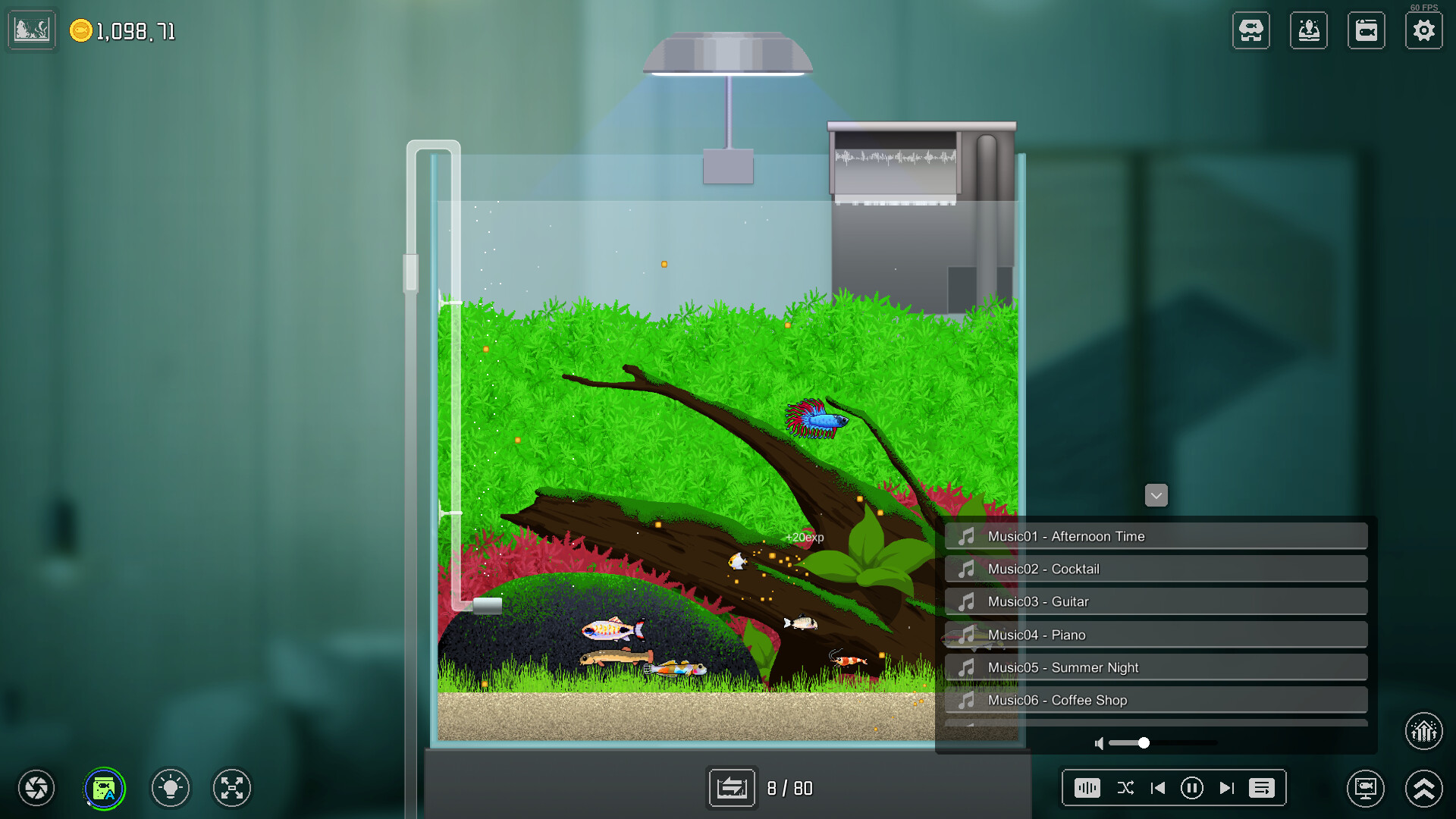Toggle auto-feed tank with A icon
Screen dimensions: 1456x819
click(x=104, y=789)
